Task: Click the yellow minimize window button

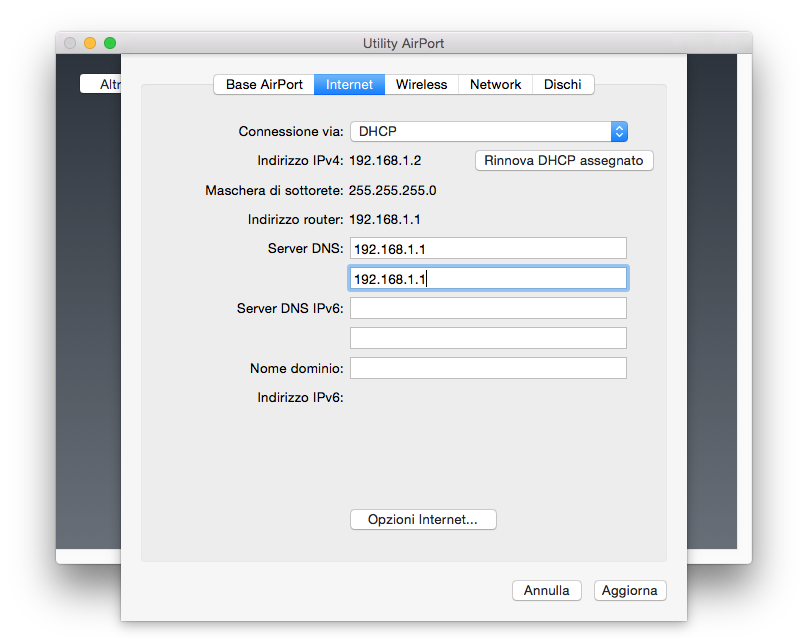Action: click(x=90, y=43)
